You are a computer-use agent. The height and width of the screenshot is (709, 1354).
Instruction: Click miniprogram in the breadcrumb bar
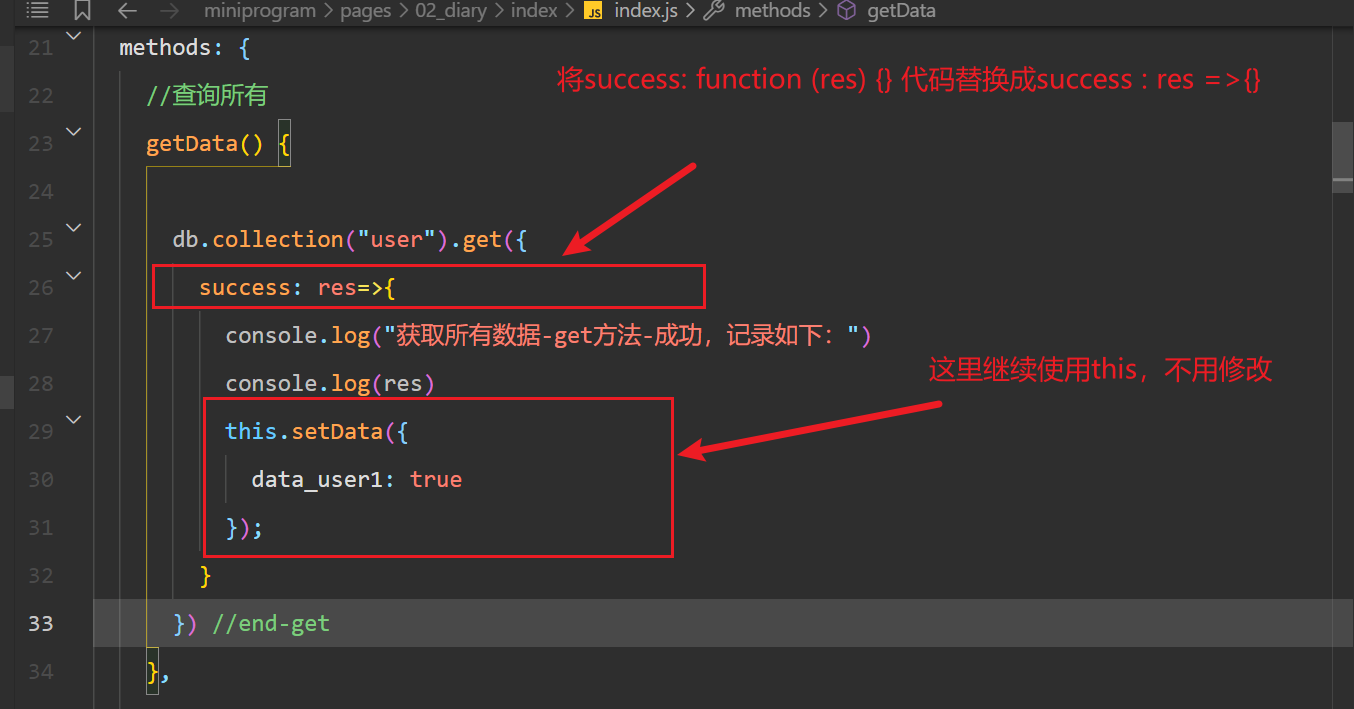[260, 11]
